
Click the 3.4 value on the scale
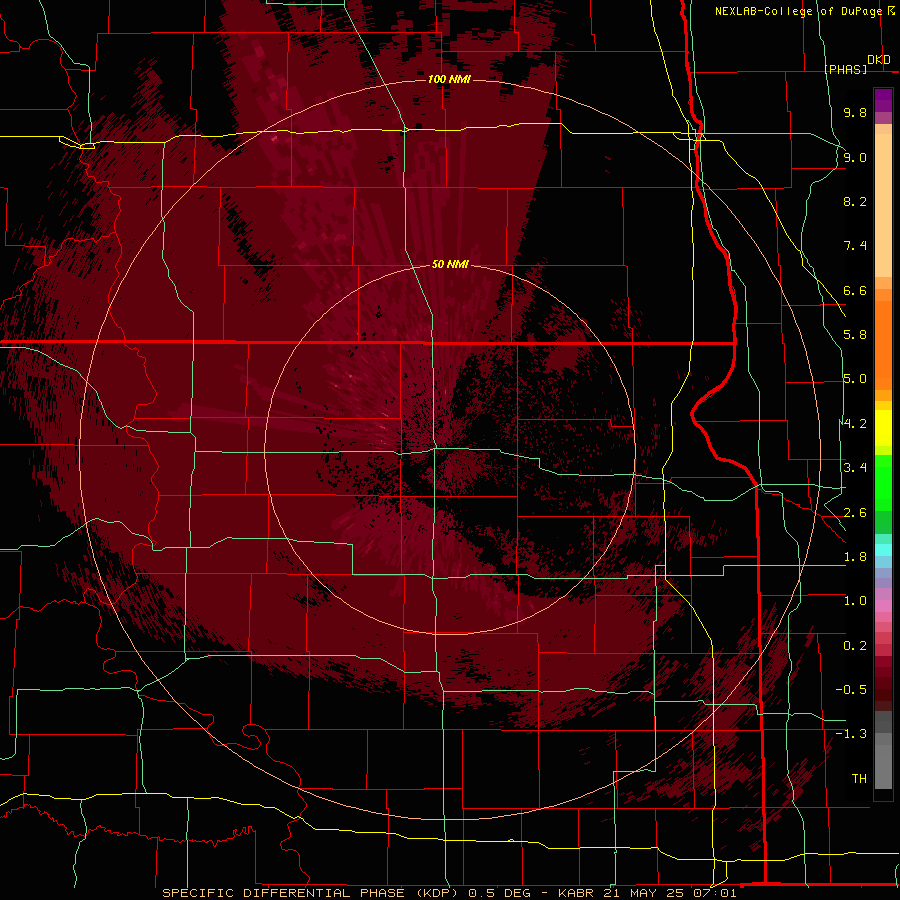(855, 468)
